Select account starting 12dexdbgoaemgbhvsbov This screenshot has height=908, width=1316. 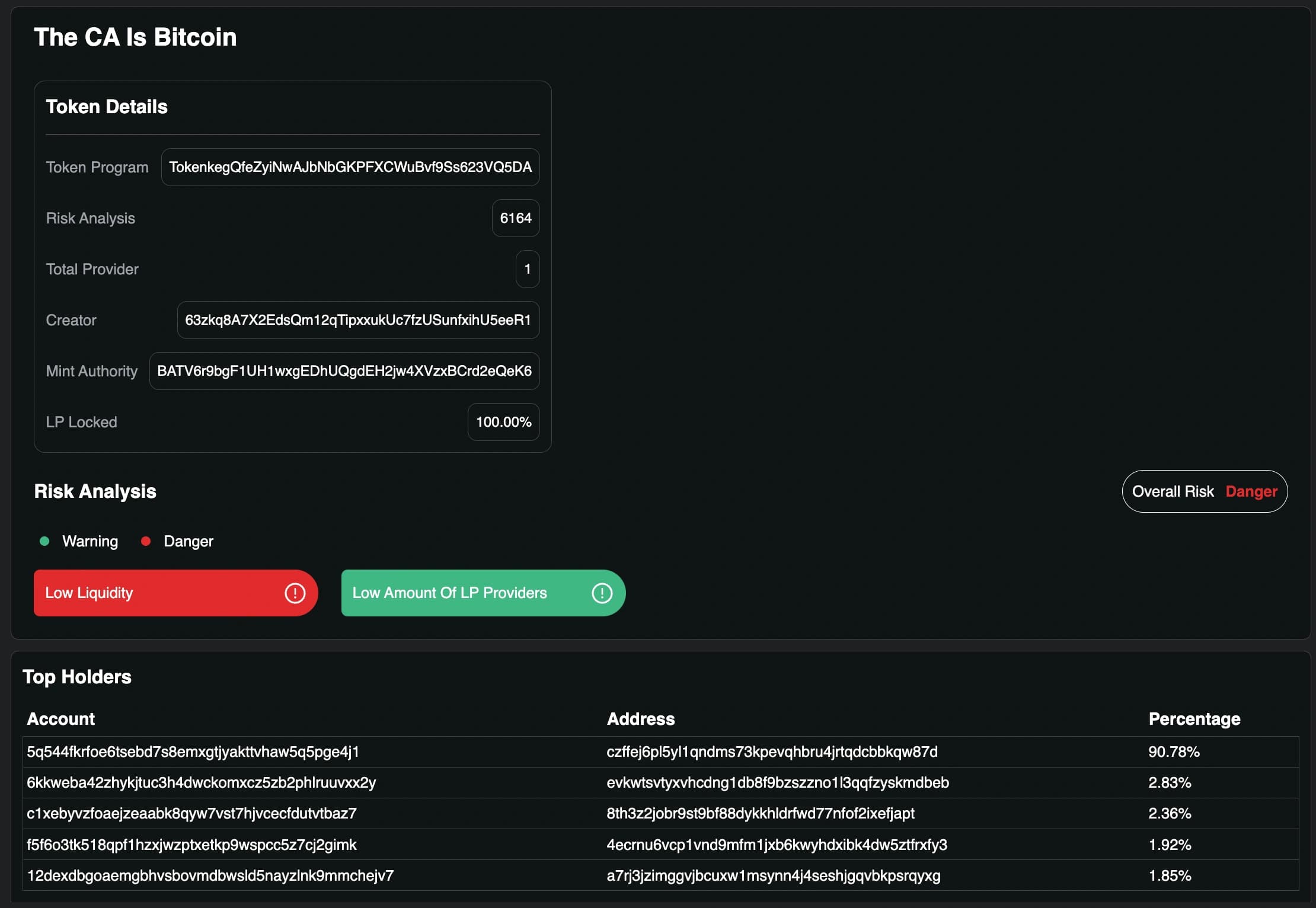click(210, 875)
